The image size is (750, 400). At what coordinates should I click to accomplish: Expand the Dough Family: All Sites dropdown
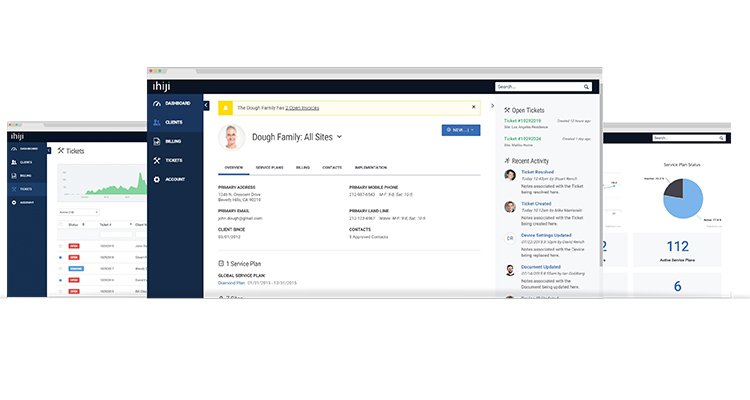click(339, 137)
